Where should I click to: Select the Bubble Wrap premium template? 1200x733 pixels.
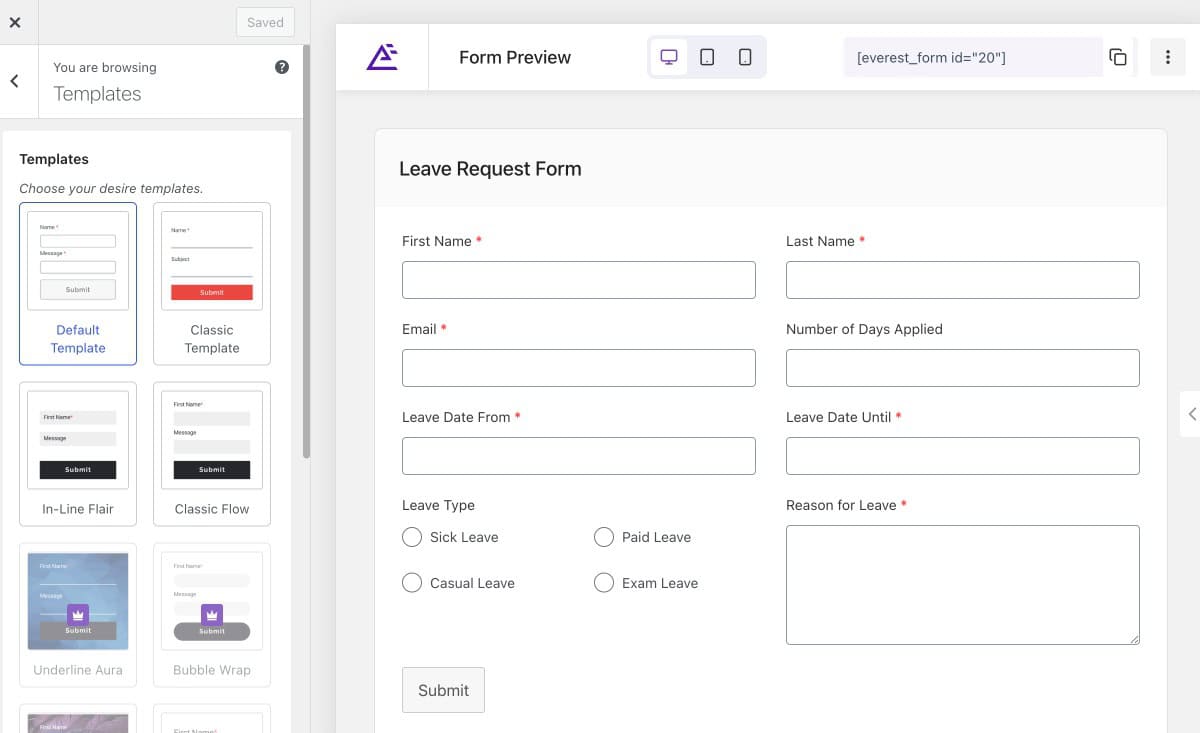(x=212, y=615)
